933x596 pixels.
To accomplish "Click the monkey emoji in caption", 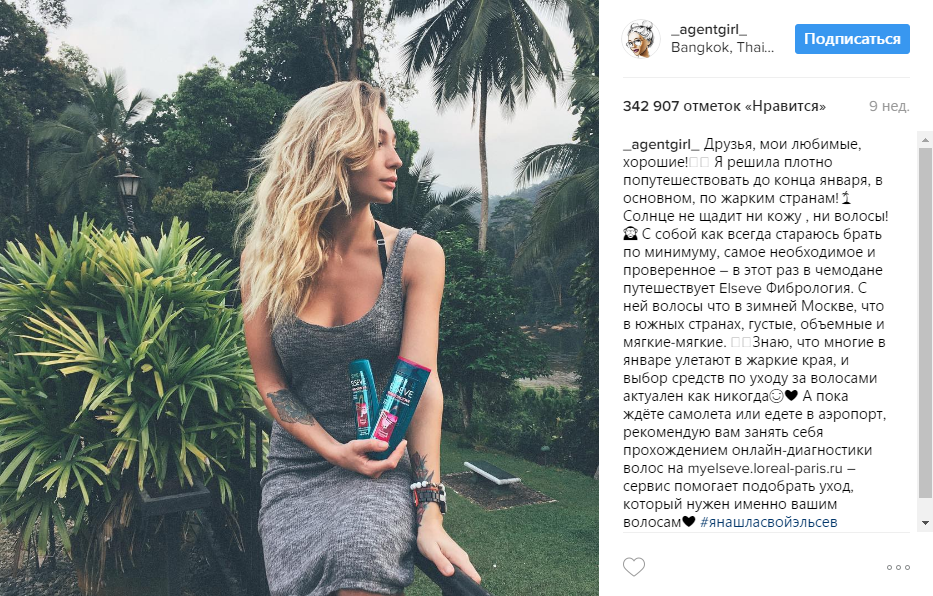I will [630, 234].
